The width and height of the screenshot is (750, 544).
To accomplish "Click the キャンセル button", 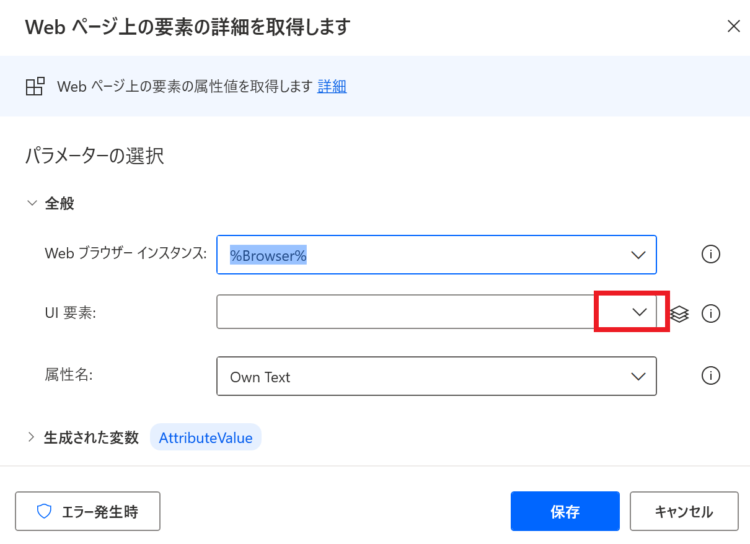I will click(x=684, y=511).
